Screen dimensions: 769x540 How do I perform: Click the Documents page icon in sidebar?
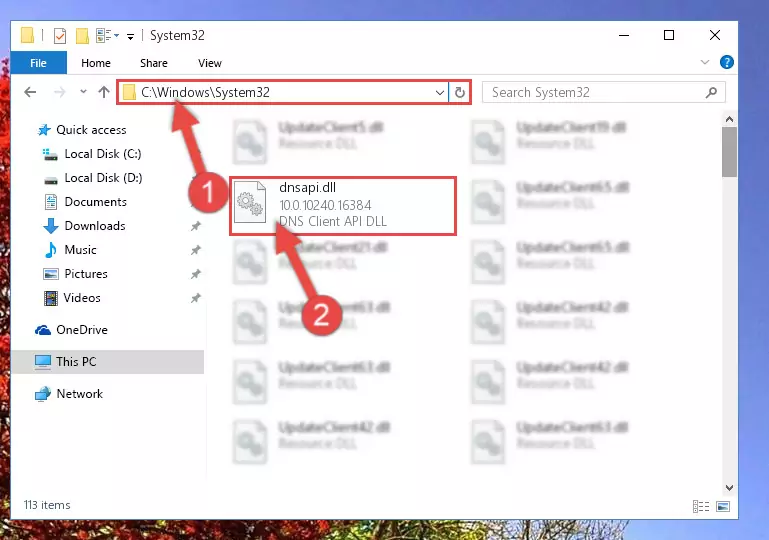pos(51,202)
